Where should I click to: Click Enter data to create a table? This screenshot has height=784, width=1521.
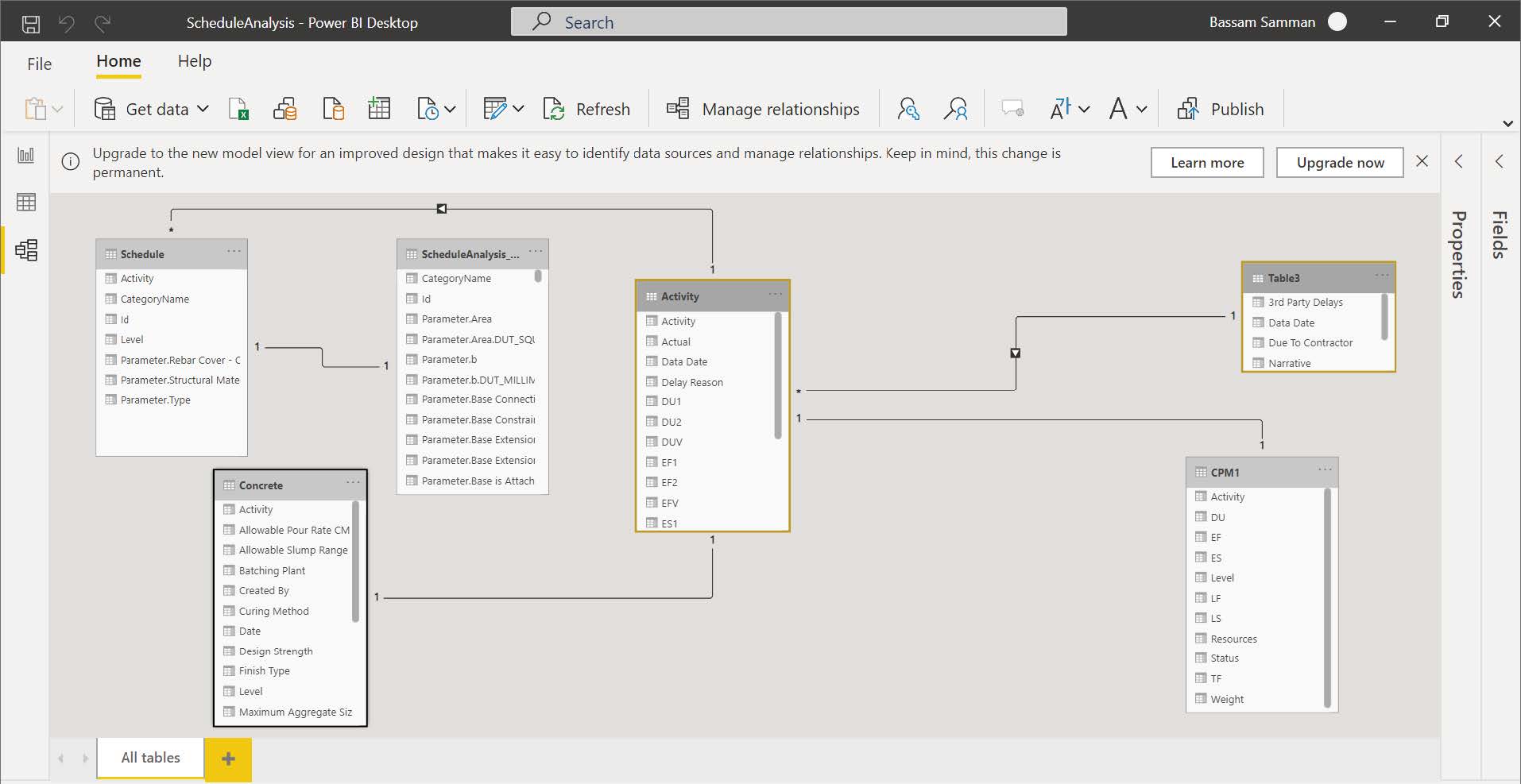click(x=379, y=109)
